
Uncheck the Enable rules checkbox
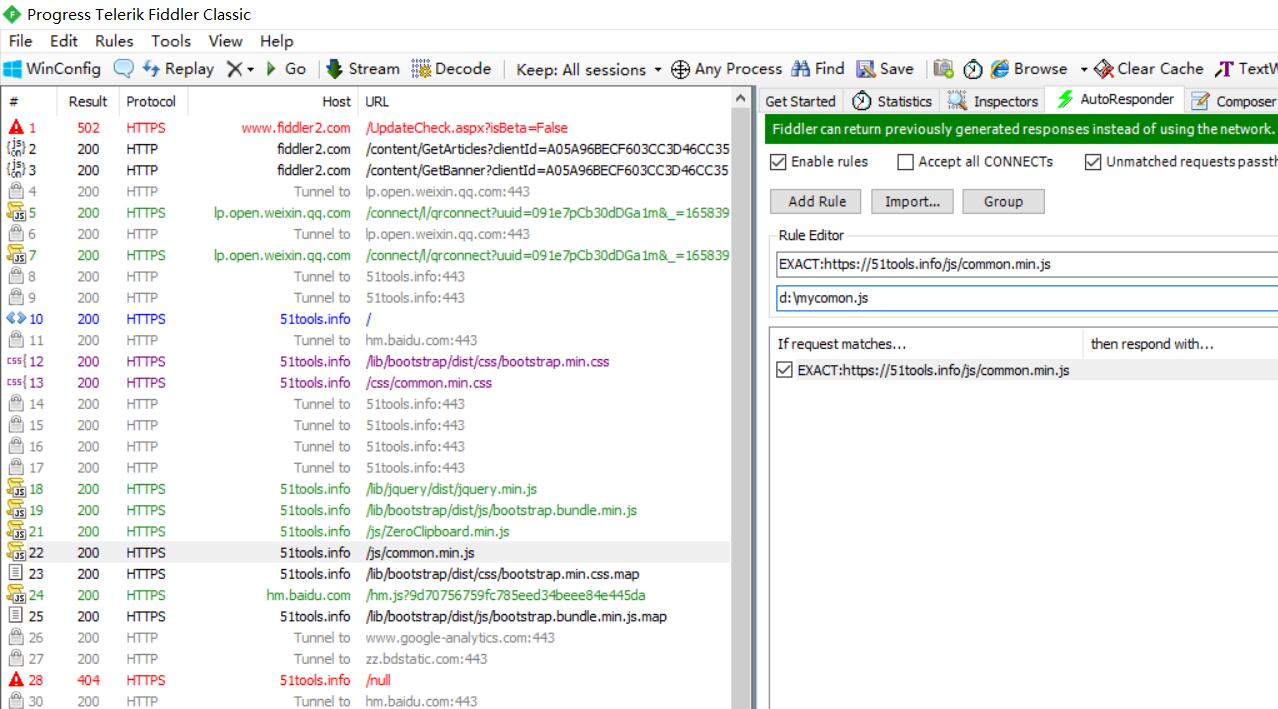click(779, 162)
